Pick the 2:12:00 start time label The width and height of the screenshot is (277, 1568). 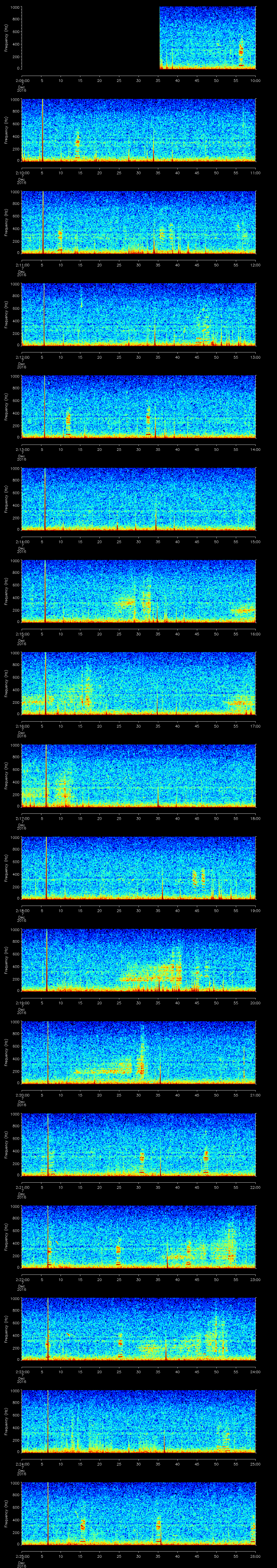[22, 357]
